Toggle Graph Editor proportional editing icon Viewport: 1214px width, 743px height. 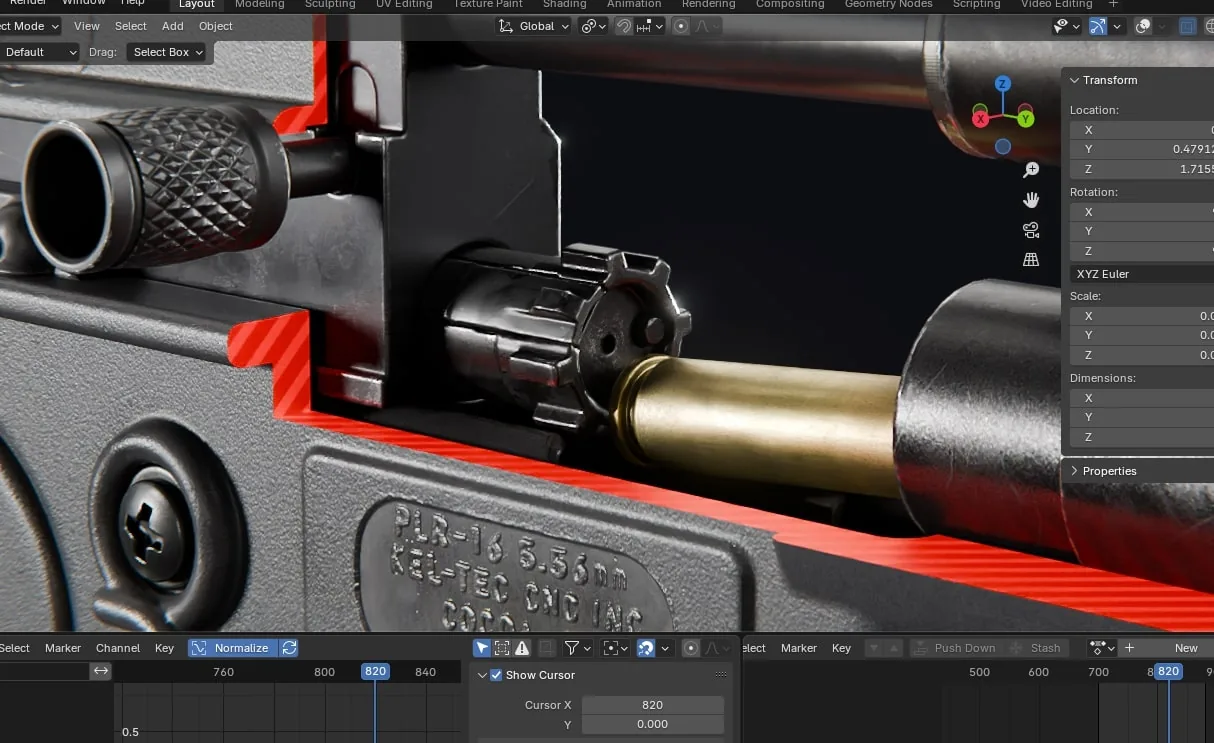(x=691, y=648)
